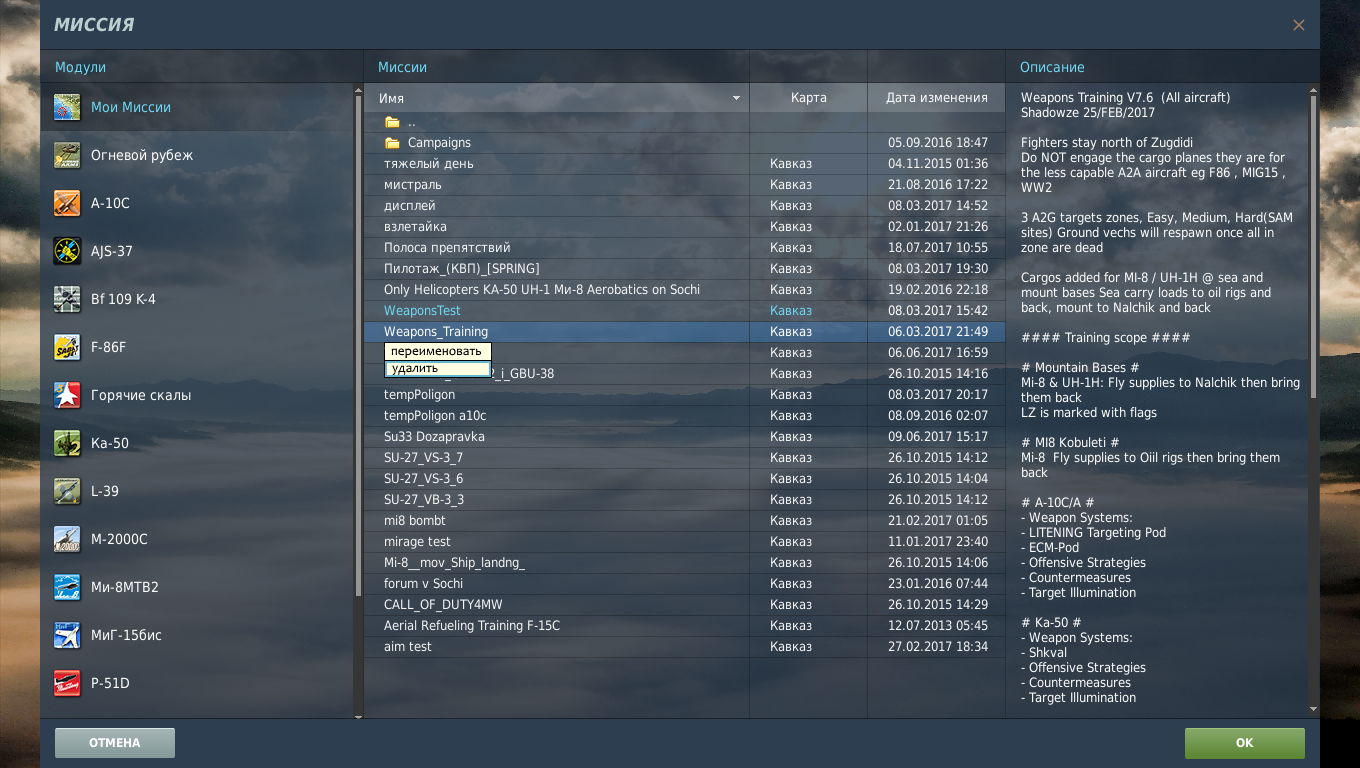Click the Модули panel header
Screen dimensions: 1360x768
80,67
